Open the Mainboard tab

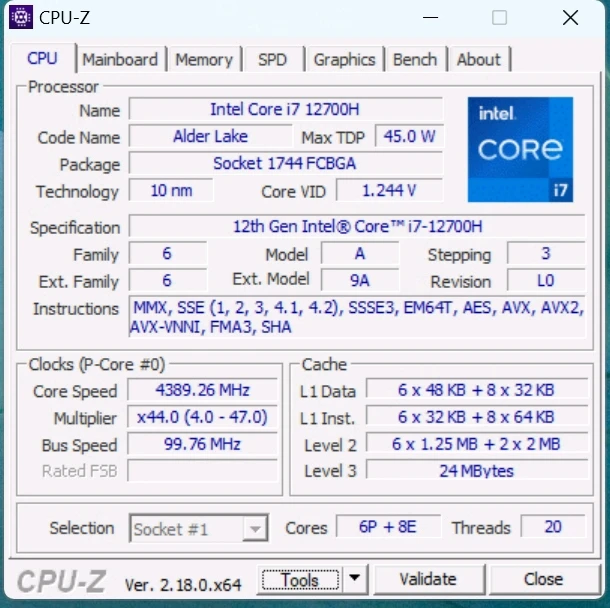point(120,59)
